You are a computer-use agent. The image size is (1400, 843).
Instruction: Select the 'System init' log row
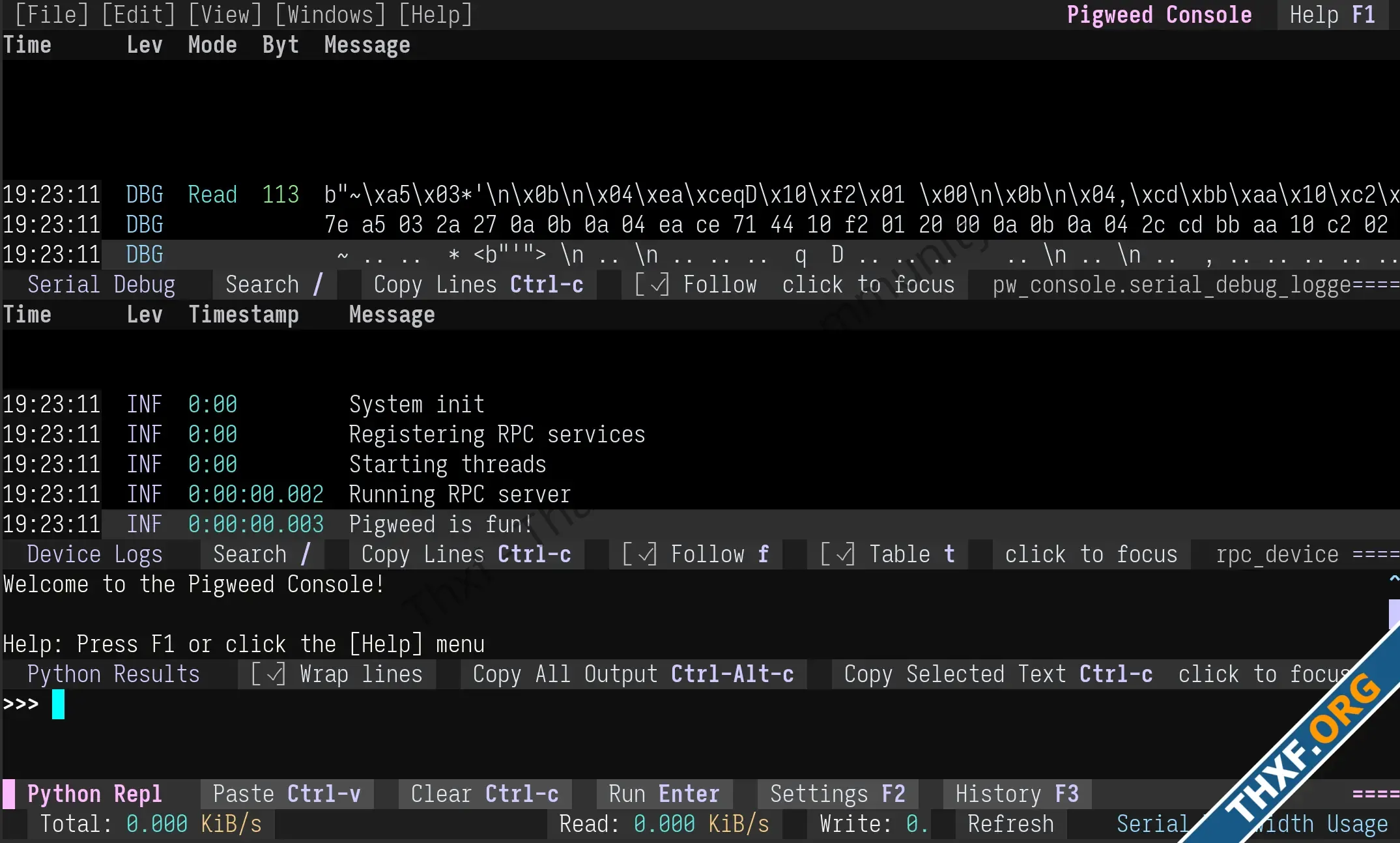coord(700,405)
